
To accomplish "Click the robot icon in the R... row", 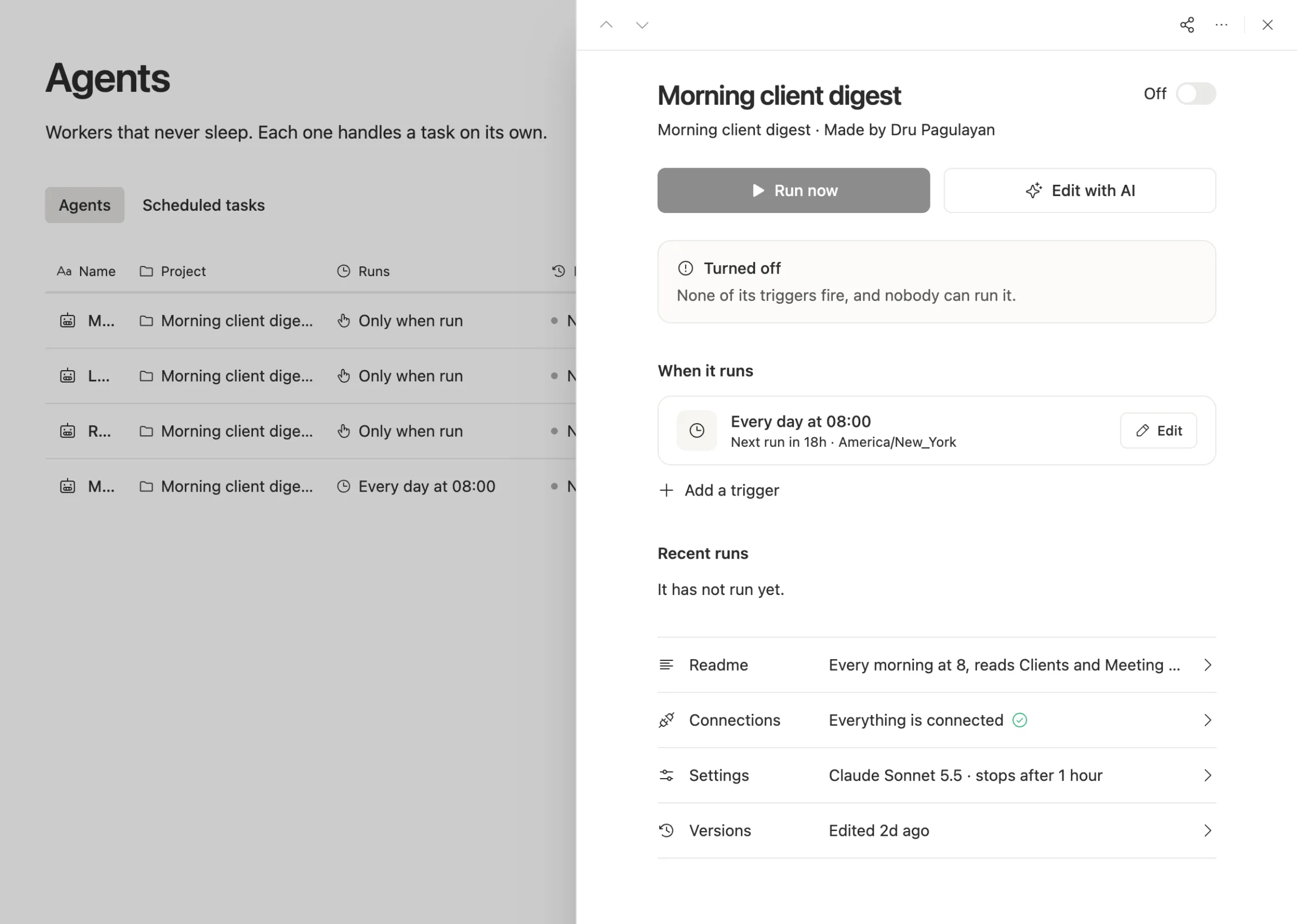I will tap(68, 431).
